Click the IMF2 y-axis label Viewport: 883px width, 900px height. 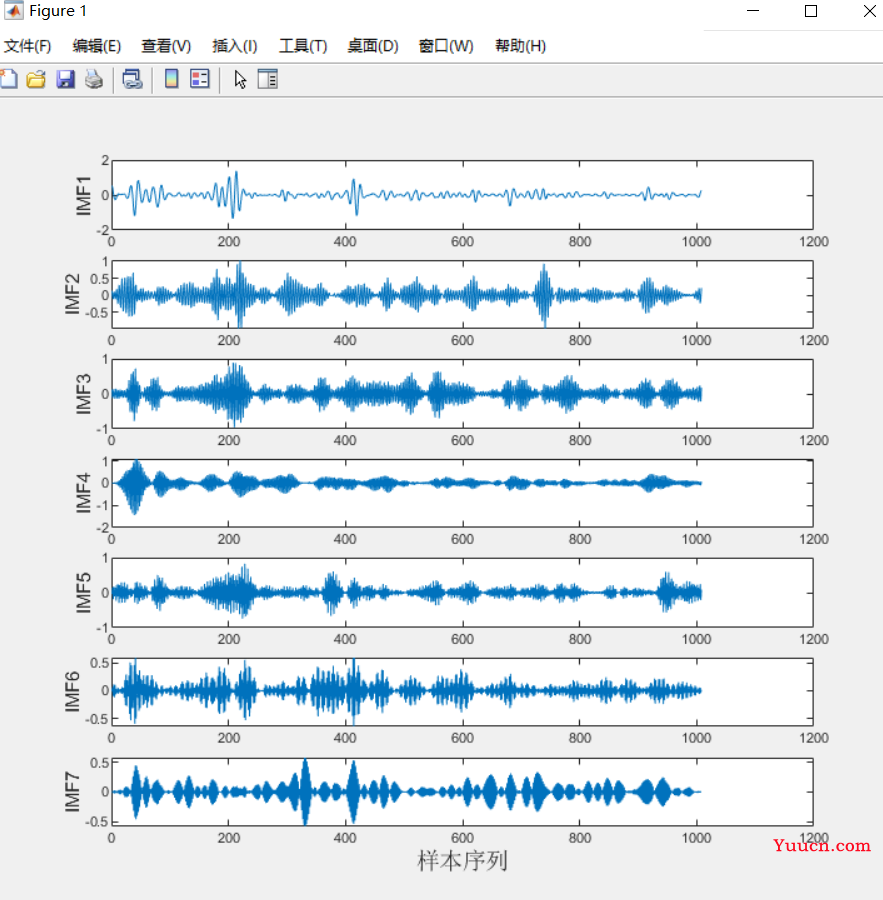point(72,294)
